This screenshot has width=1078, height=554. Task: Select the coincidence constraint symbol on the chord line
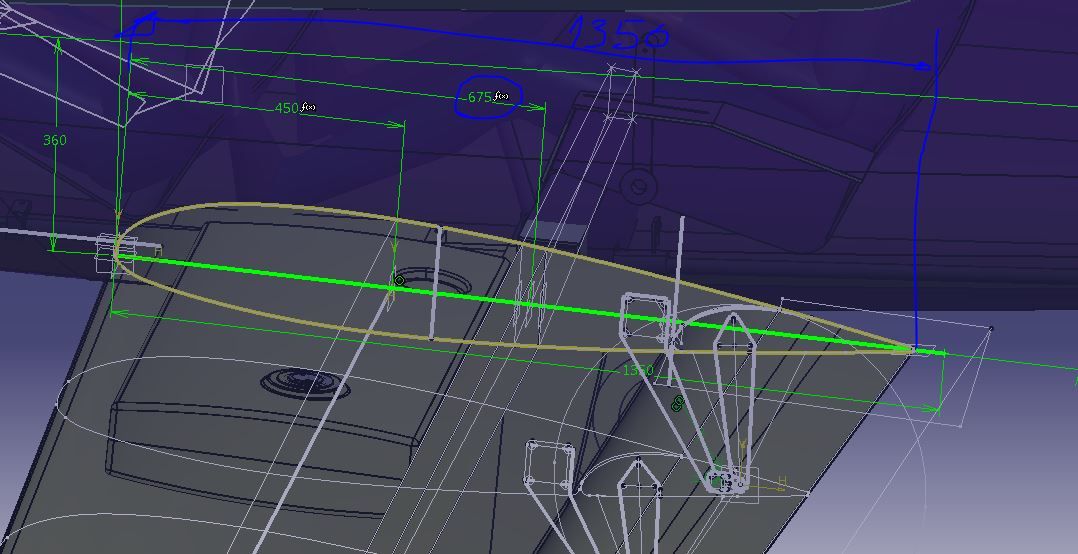(400, 281)
